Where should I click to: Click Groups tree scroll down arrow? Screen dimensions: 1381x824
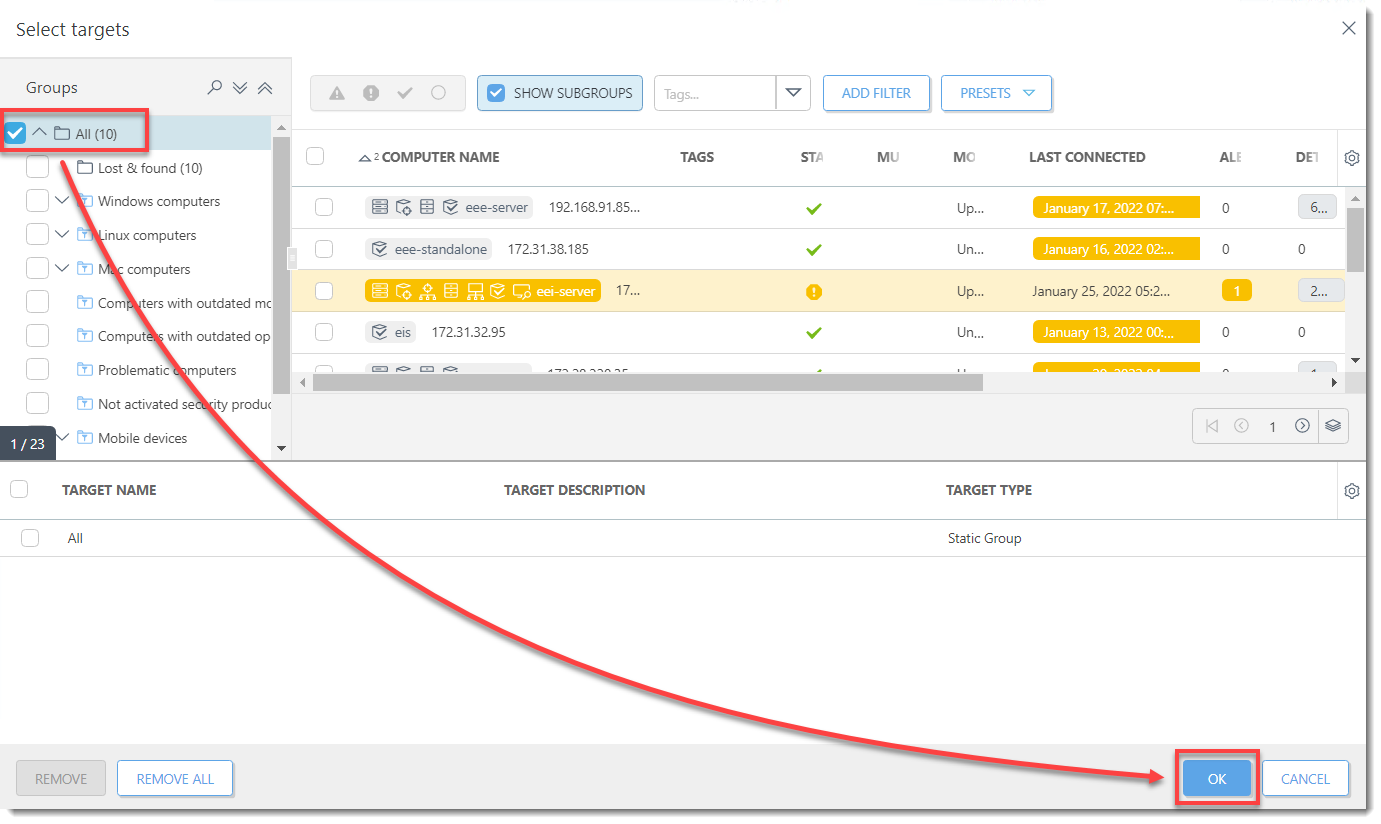pyautogui.click(x=281, y=449)
